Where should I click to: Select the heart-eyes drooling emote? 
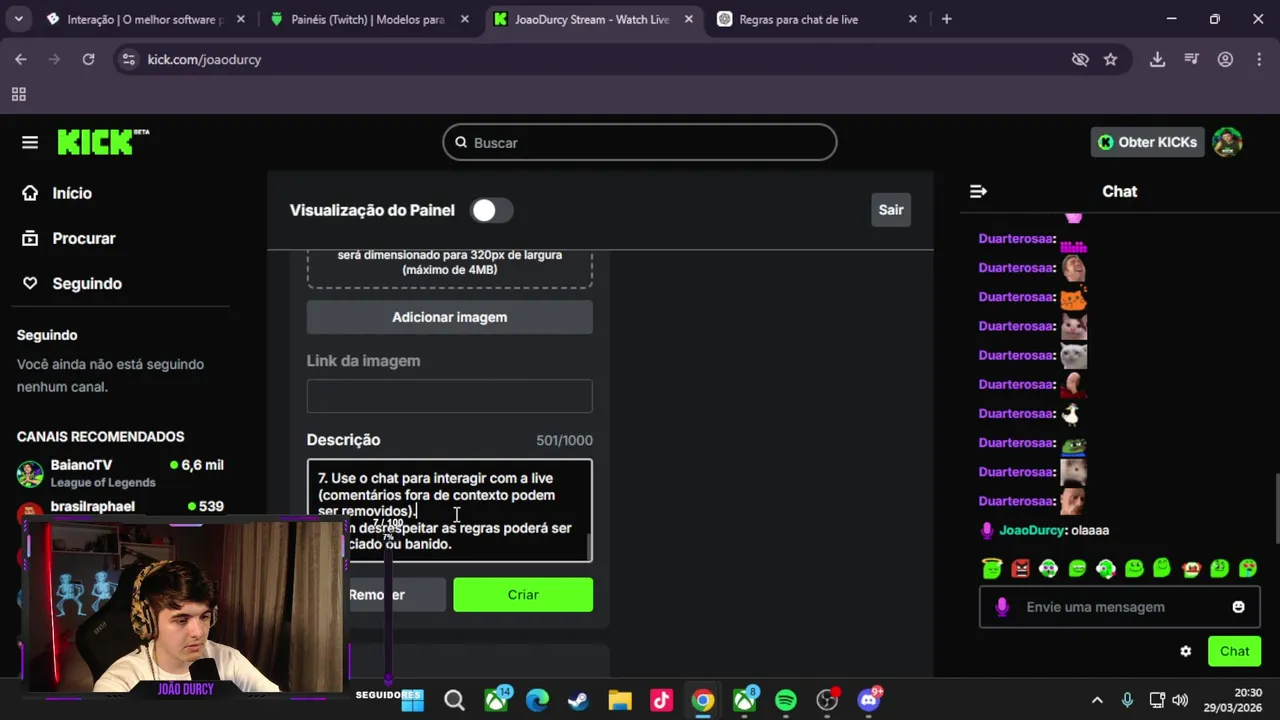click(1248, 568)
